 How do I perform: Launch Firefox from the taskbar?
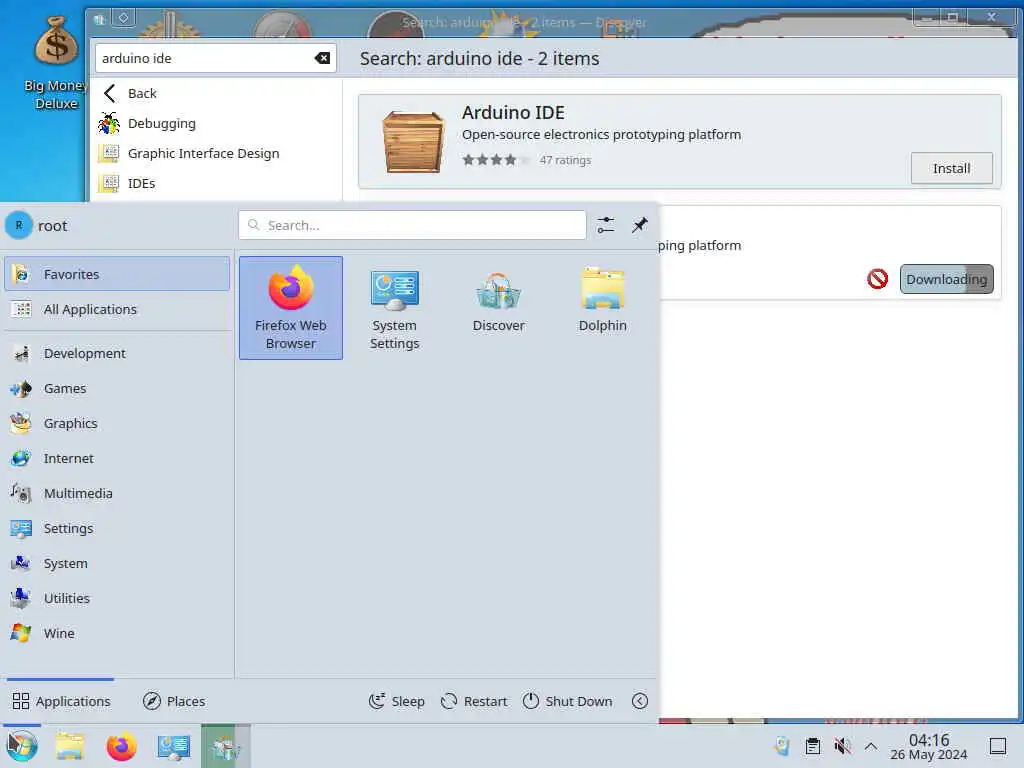[121, 746]
